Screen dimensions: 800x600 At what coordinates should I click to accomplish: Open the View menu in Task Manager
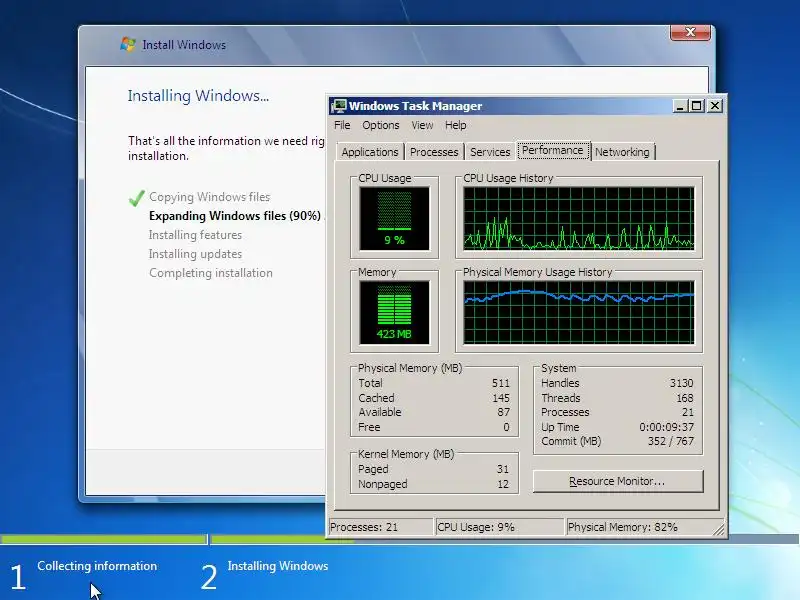coord(422,125)
